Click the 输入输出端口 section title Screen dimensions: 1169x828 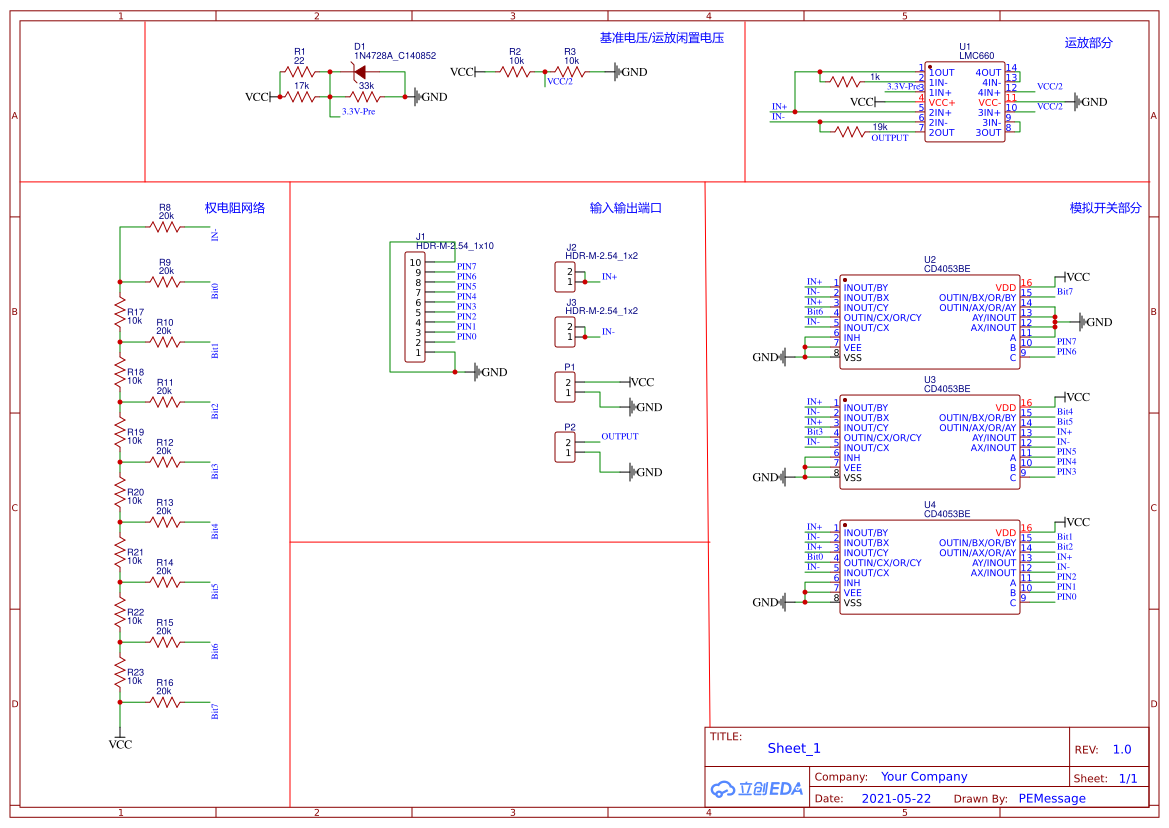click(x=626, y=208)
